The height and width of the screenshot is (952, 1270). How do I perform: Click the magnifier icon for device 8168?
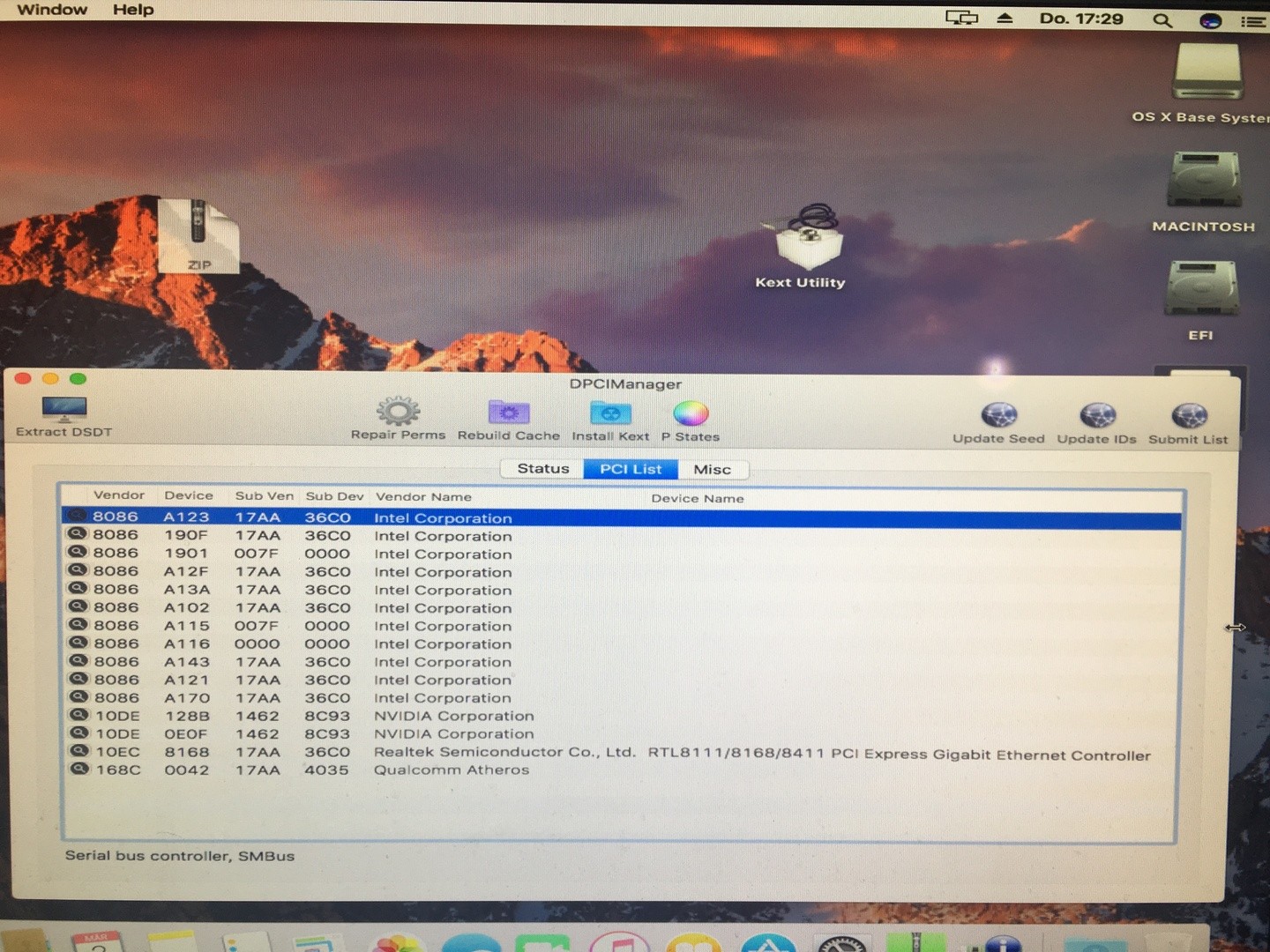(79, 750)
